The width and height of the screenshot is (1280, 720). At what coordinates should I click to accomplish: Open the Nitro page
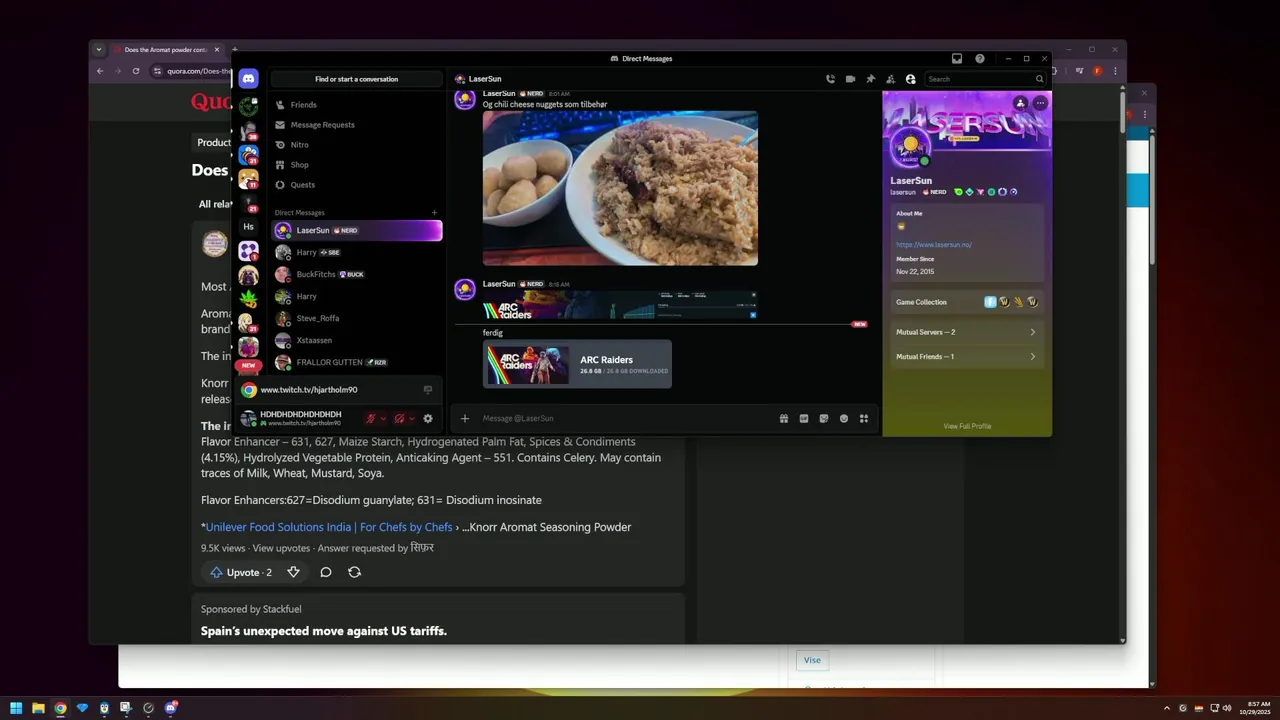[x=355, y=145]
